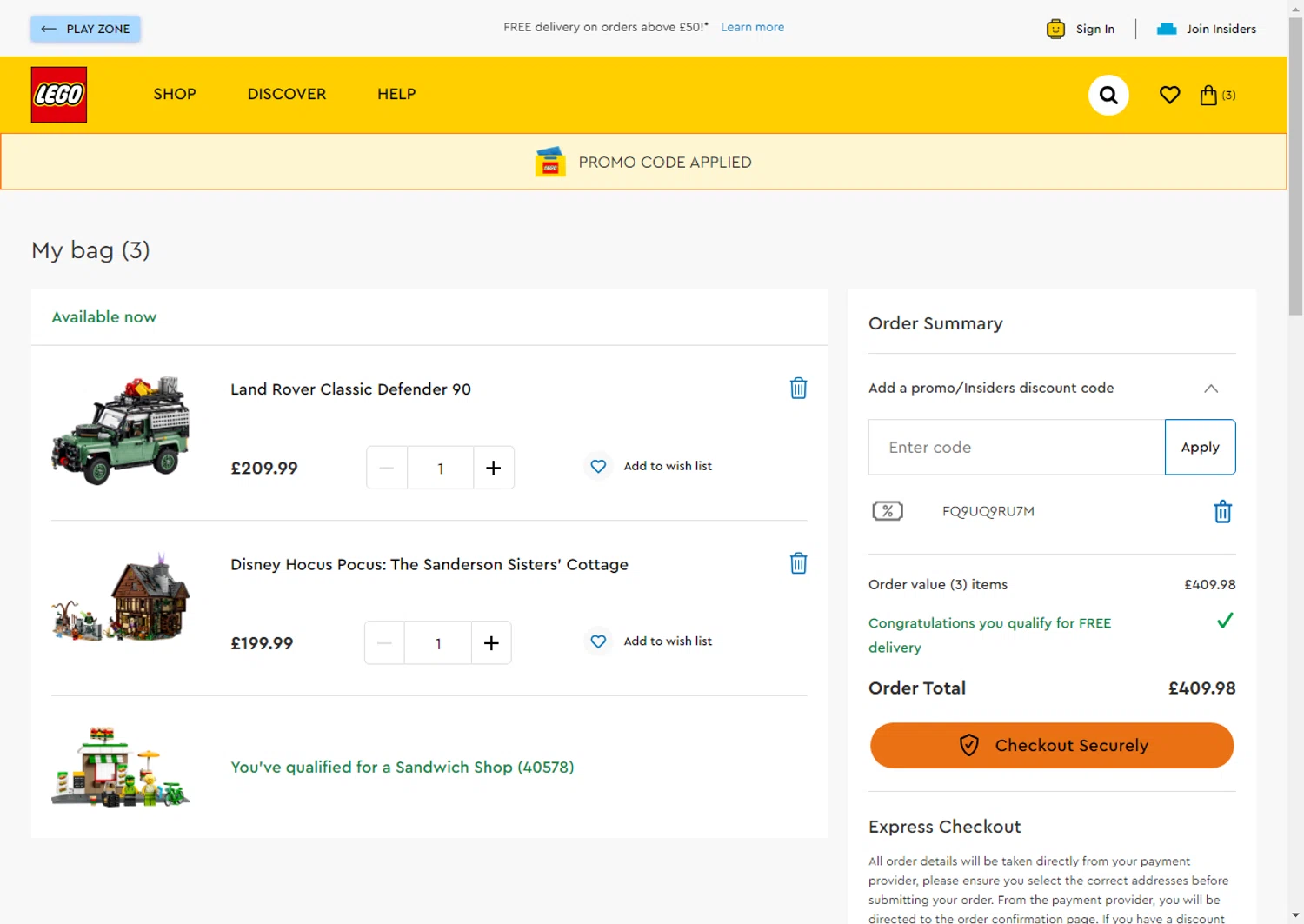This screenshot has width=1304, height=924.
Task: Click applied code FQ9UQ9RU7M text
Action: tap(988, 511)
